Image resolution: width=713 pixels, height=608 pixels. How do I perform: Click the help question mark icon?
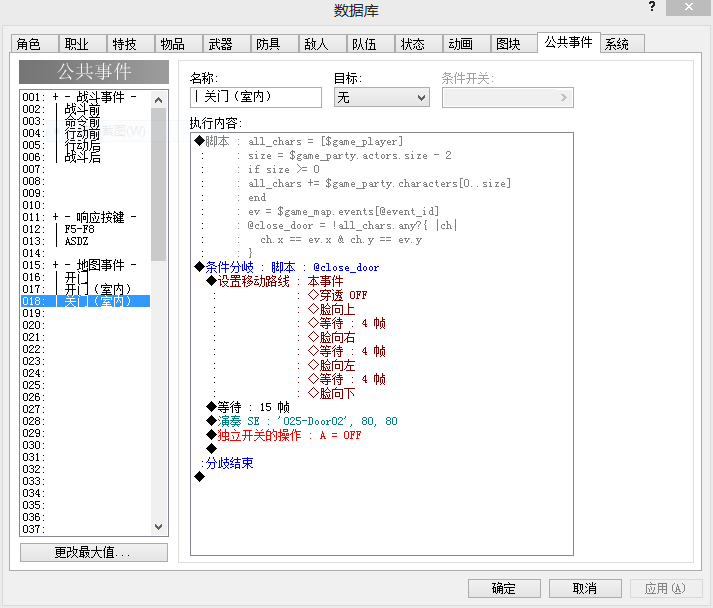652,6
